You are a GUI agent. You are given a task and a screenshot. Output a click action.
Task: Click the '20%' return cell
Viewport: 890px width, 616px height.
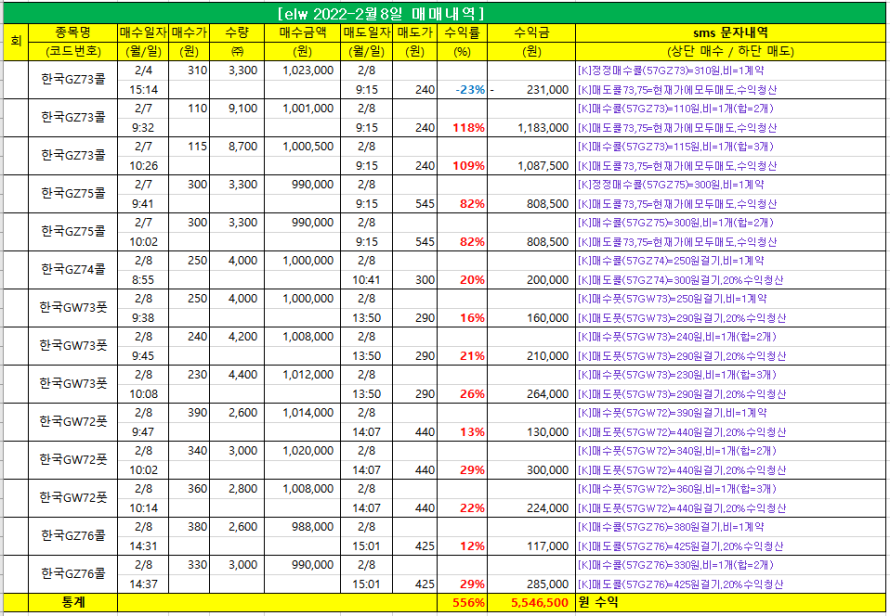tap(462, 280)
